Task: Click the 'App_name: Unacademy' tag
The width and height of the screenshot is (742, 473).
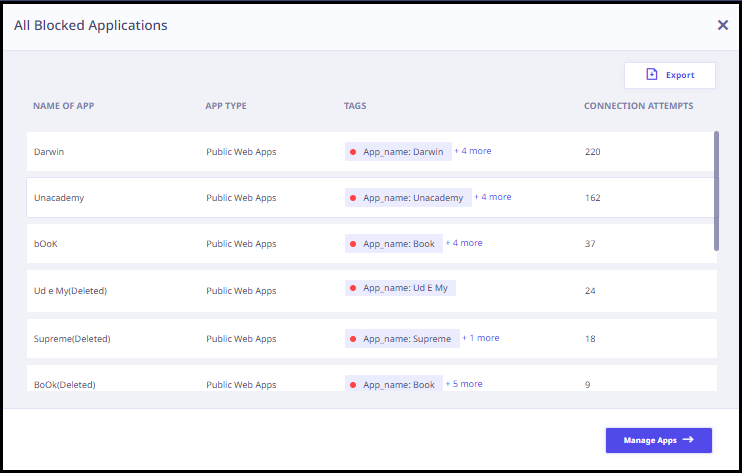Action: click(408, 198)
